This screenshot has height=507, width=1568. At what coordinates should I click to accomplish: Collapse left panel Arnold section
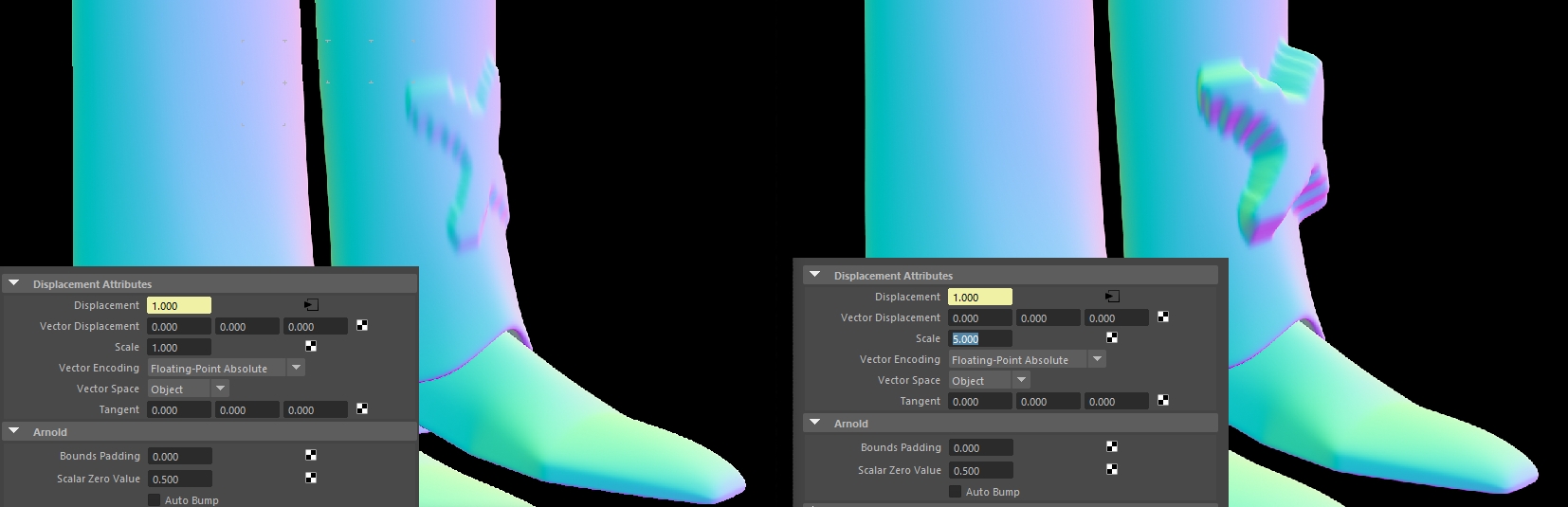(x=14, y=431)
